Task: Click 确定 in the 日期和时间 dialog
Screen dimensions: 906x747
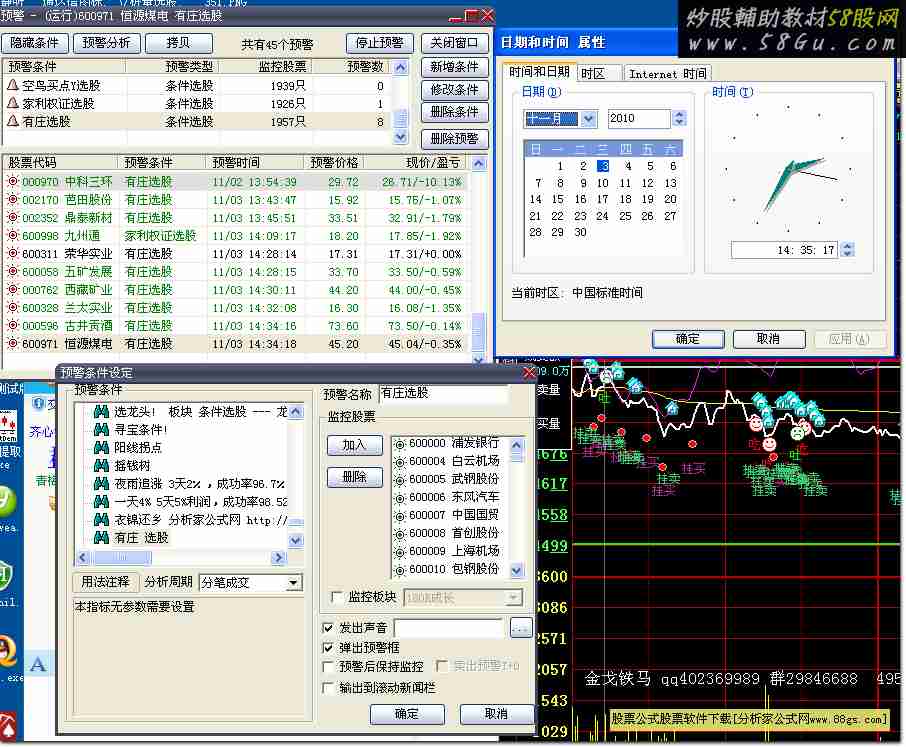Action: (x=688, y=339)
